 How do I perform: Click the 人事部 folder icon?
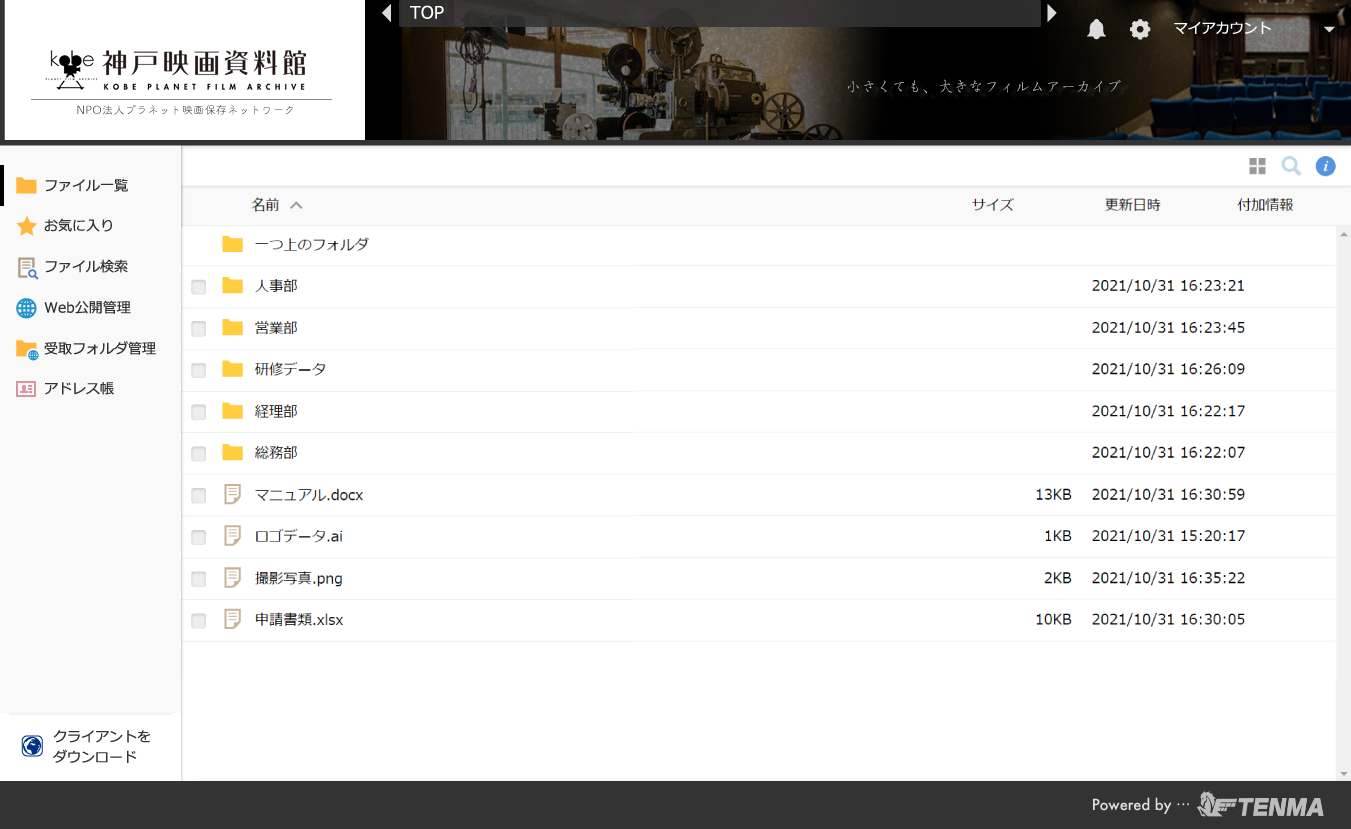233,286
